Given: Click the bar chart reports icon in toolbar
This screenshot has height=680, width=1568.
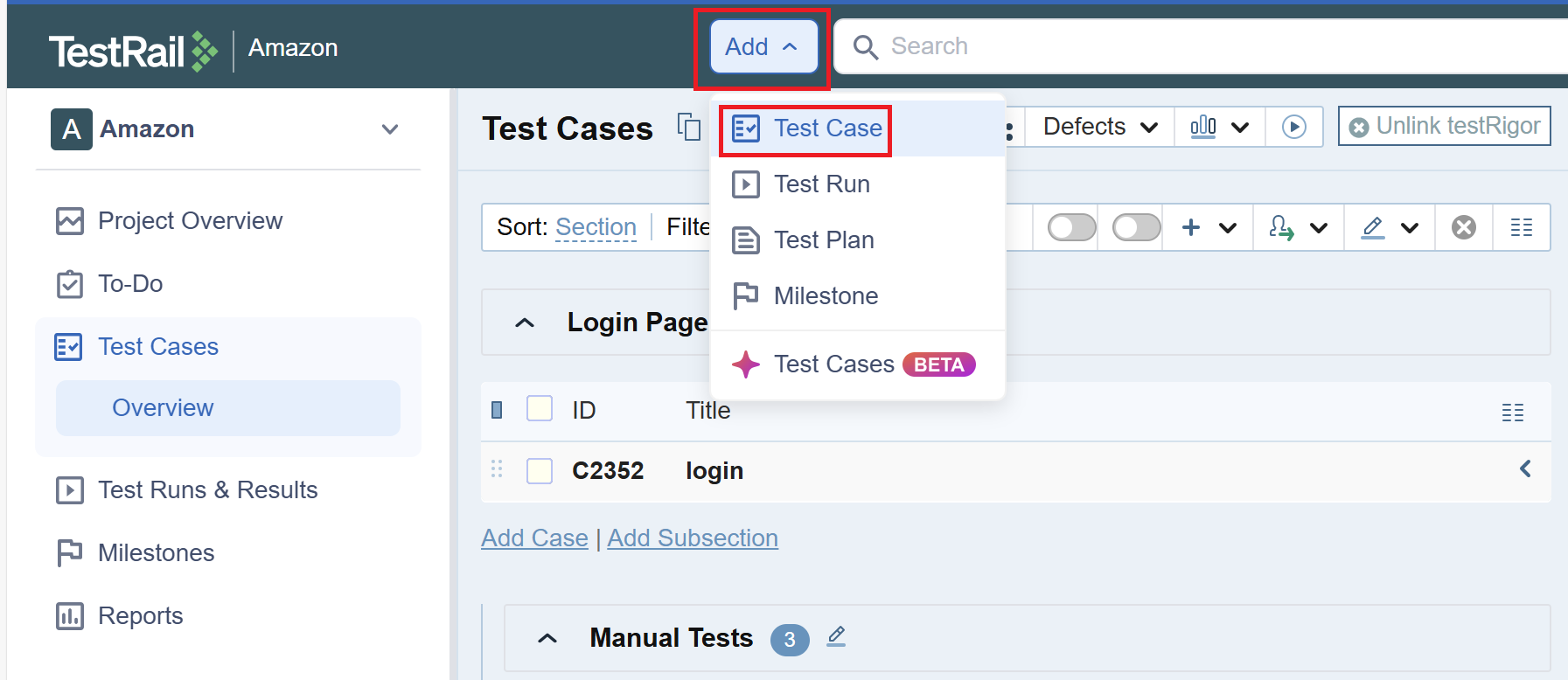Looking at the screenshot, I should 1203,127.
